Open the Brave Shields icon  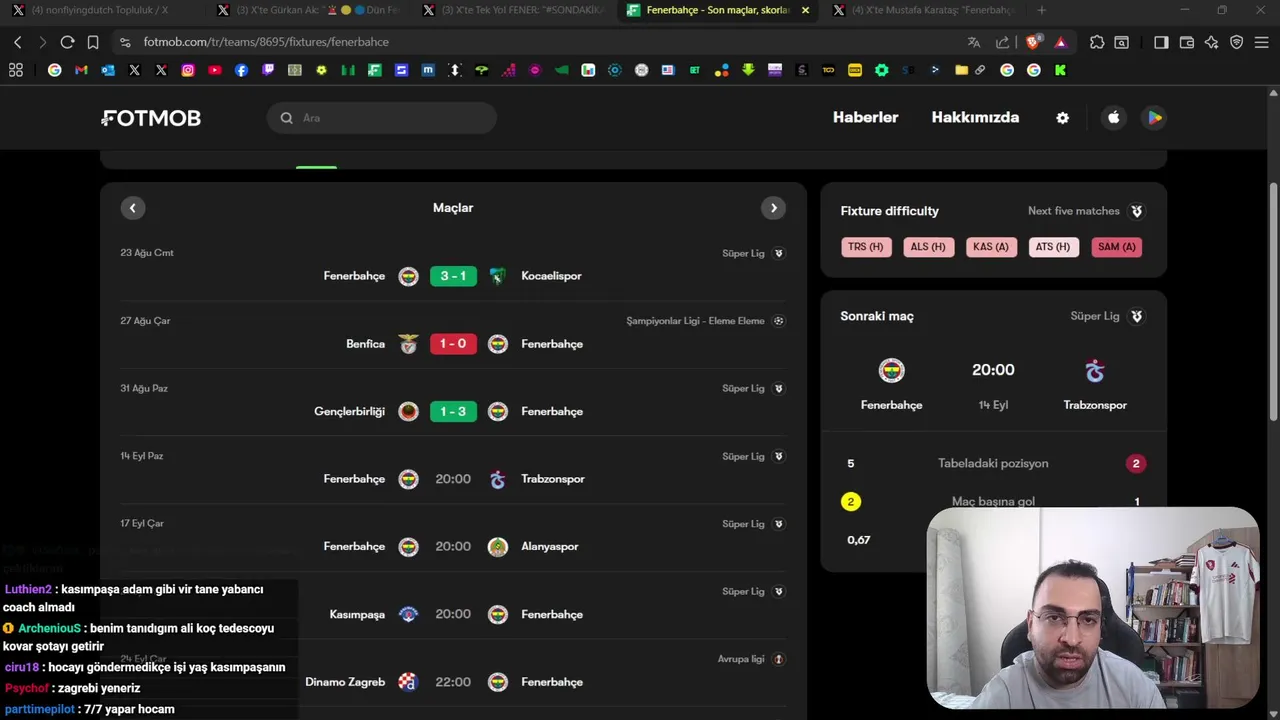pyautogui.click(x=1034, y=42)
